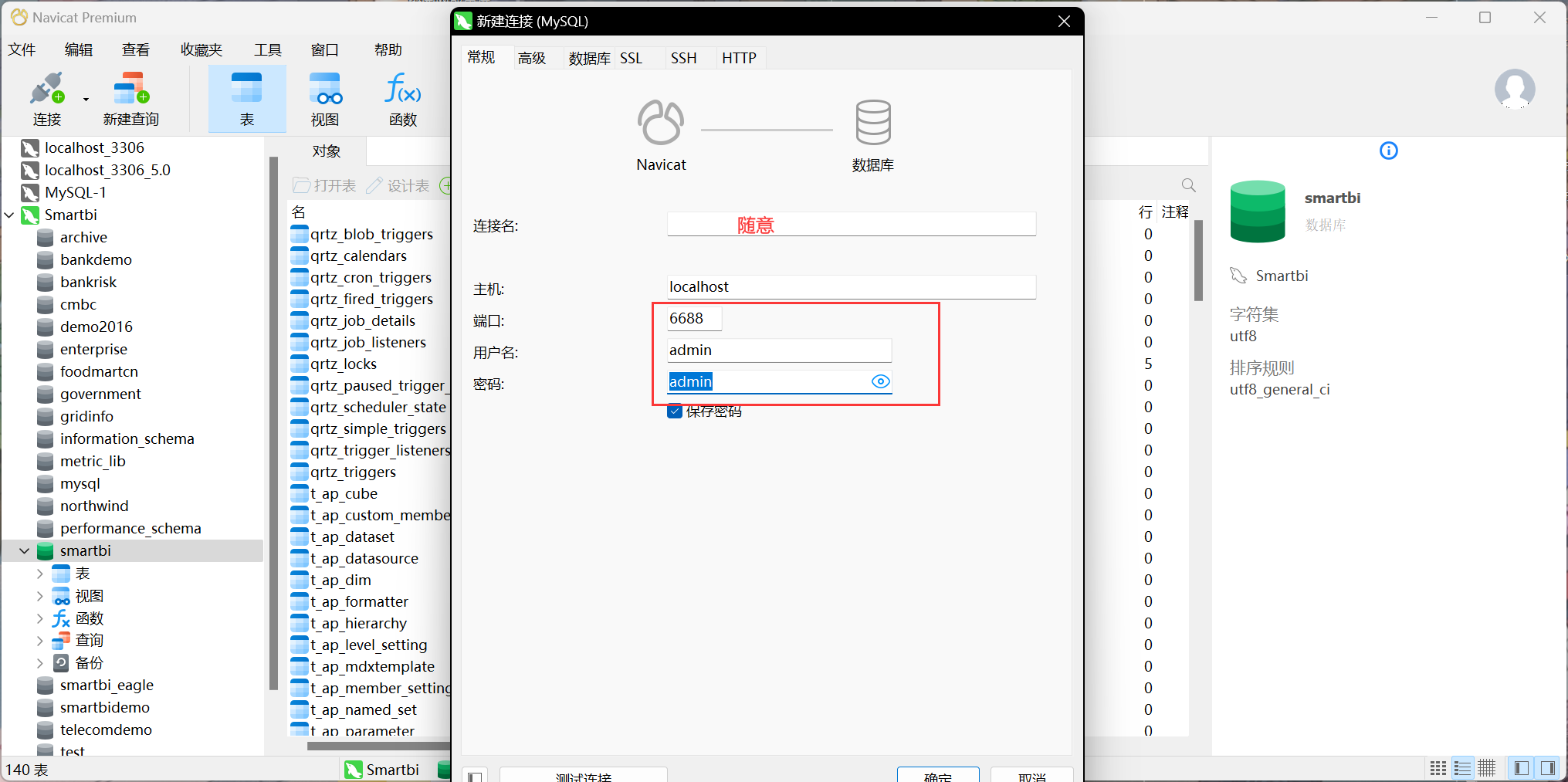Collapse the smartbi database node

point(24,550)
